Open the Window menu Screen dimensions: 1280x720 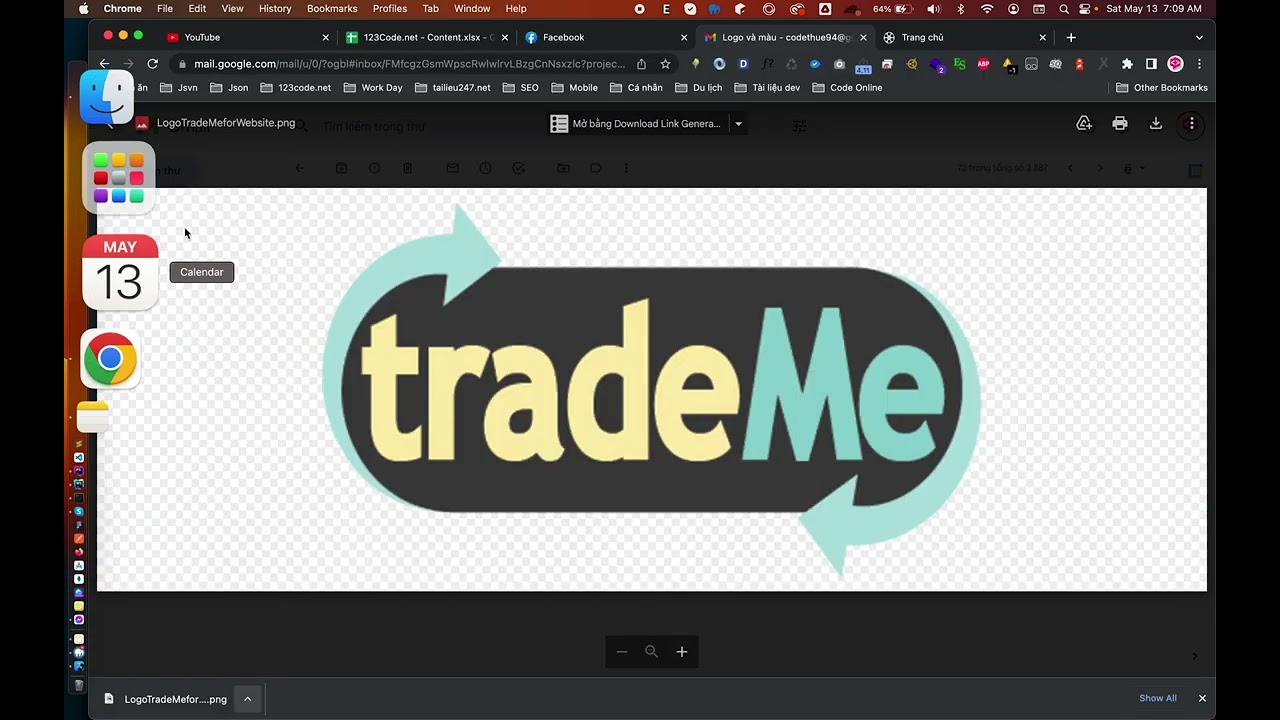pyautogui.click(x=472, y=8)
